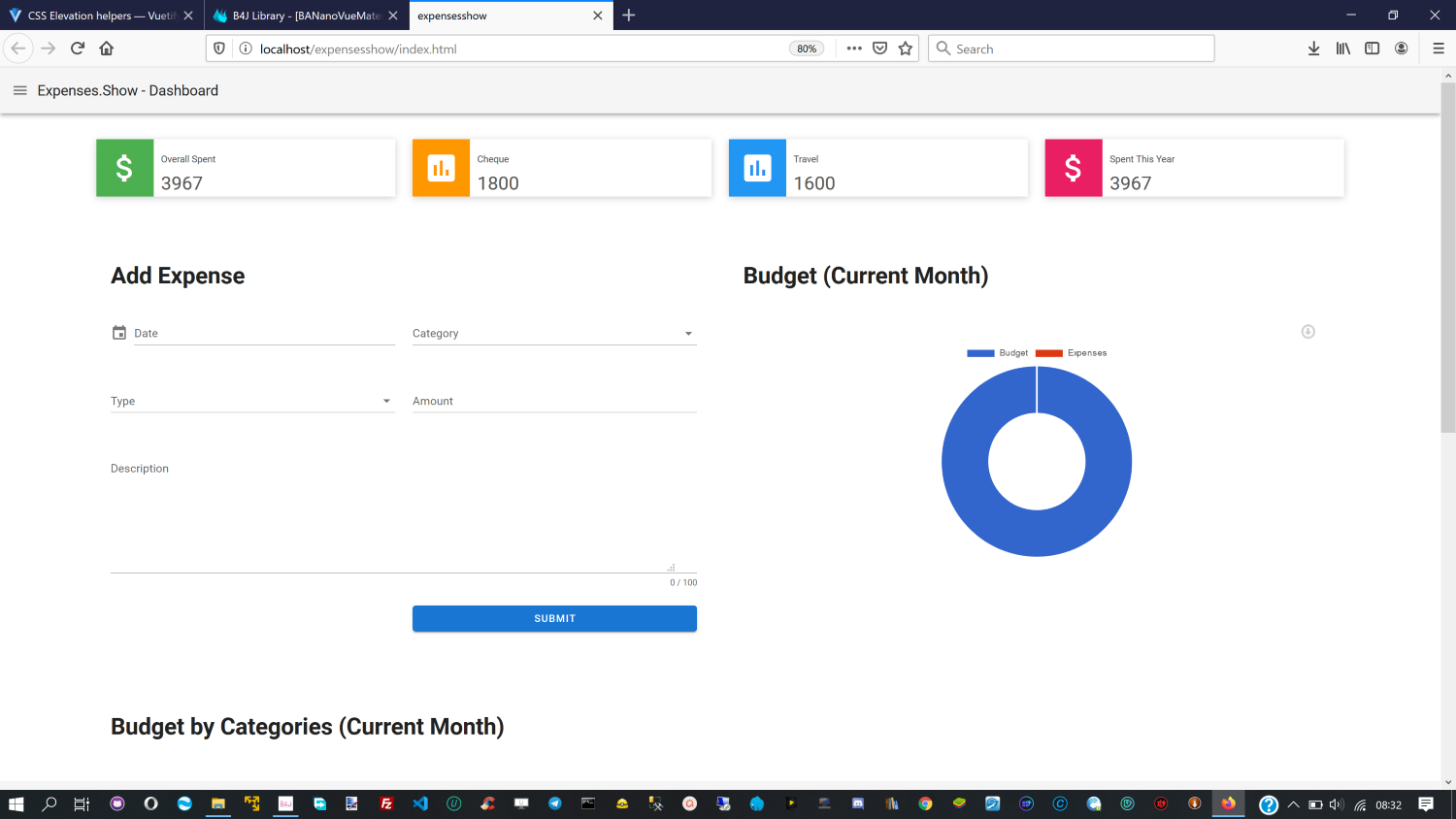
Task: Open Google Chrome from the taskbar
Action: click(925, 803)
